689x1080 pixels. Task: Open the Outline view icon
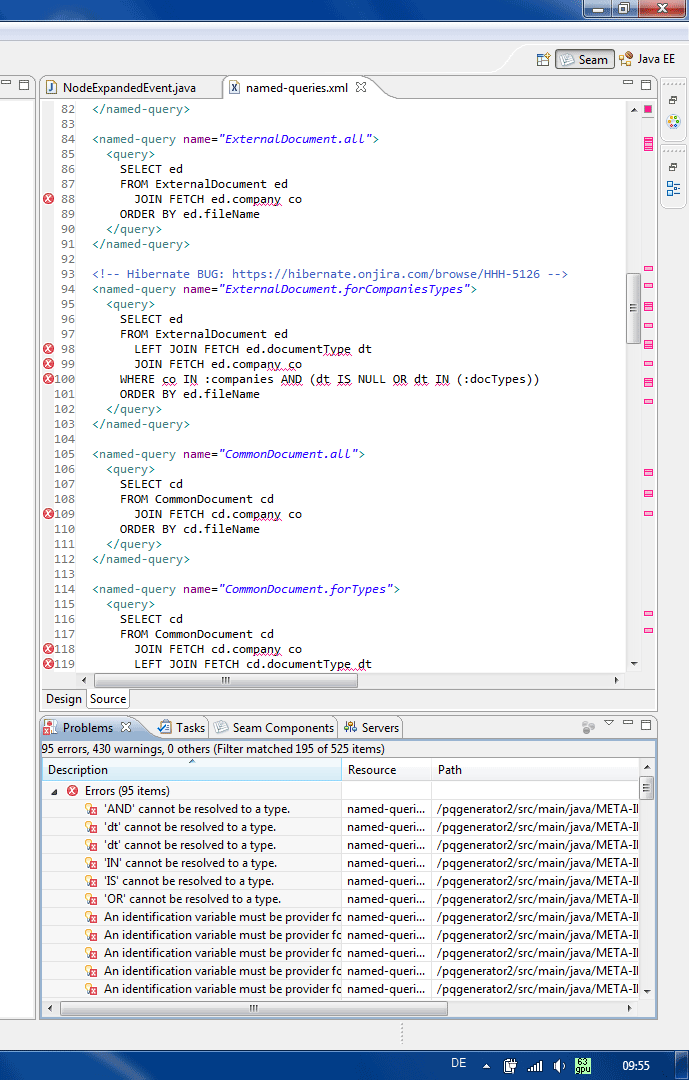coord(673,187)
